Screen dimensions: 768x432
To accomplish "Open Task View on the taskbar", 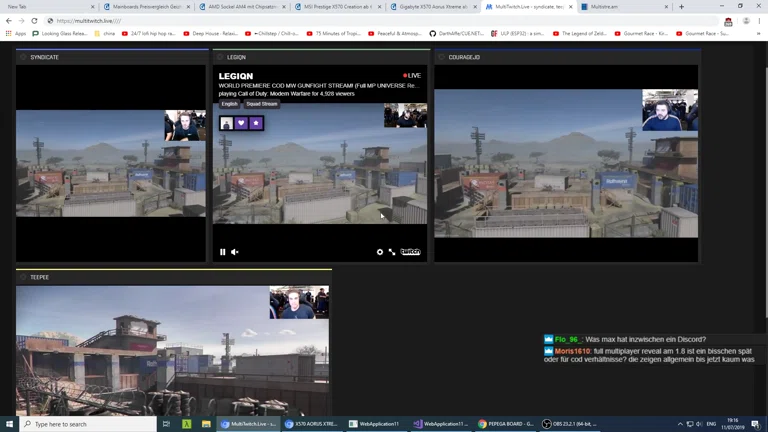I will coord(167,424).
